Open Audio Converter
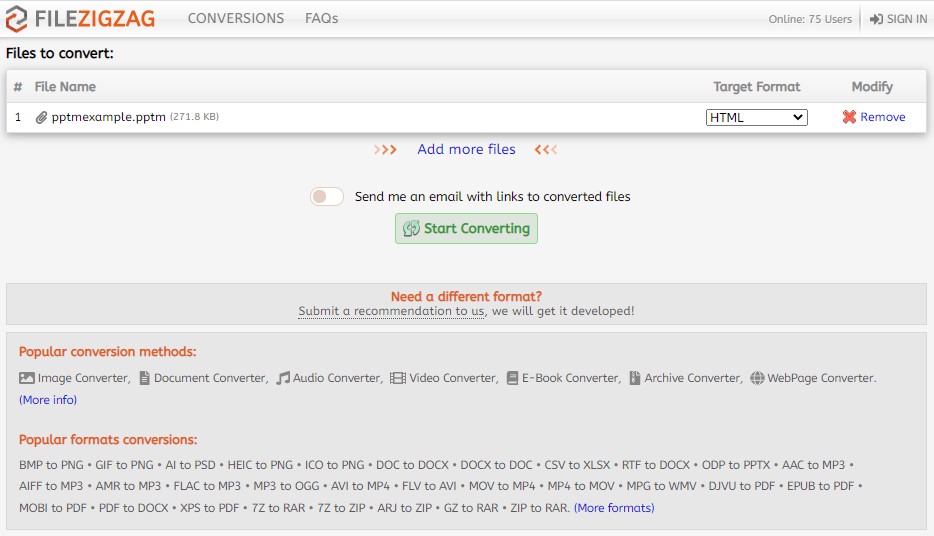934x536 pixels. [337, 378]
